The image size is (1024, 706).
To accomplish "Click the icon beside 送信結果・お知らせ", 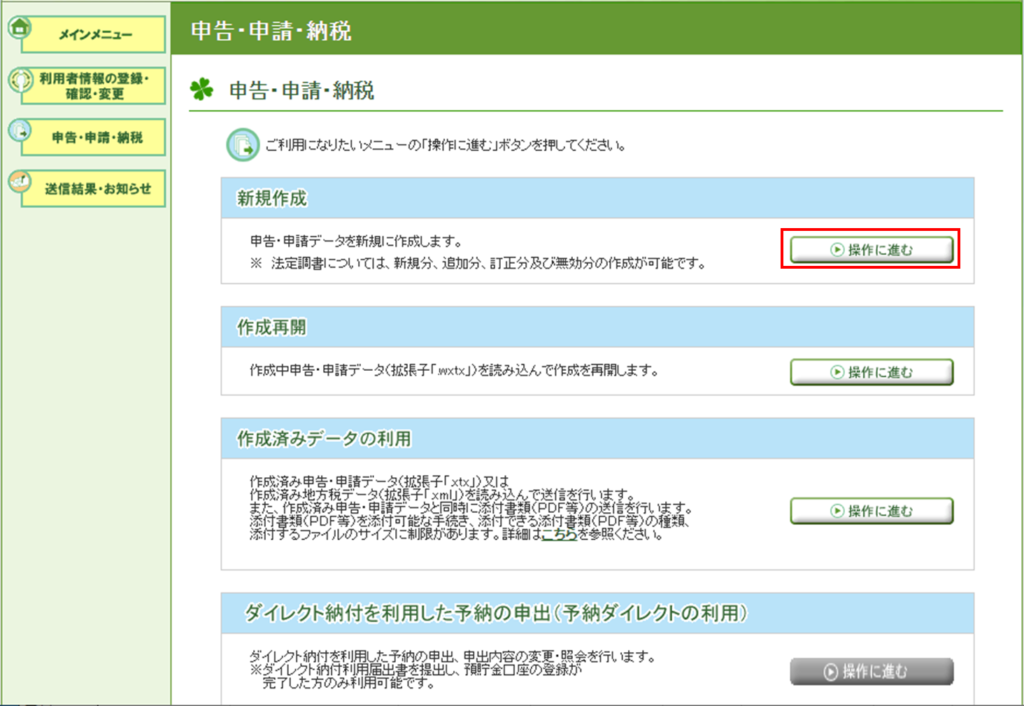I will click(x=18, y=182).
